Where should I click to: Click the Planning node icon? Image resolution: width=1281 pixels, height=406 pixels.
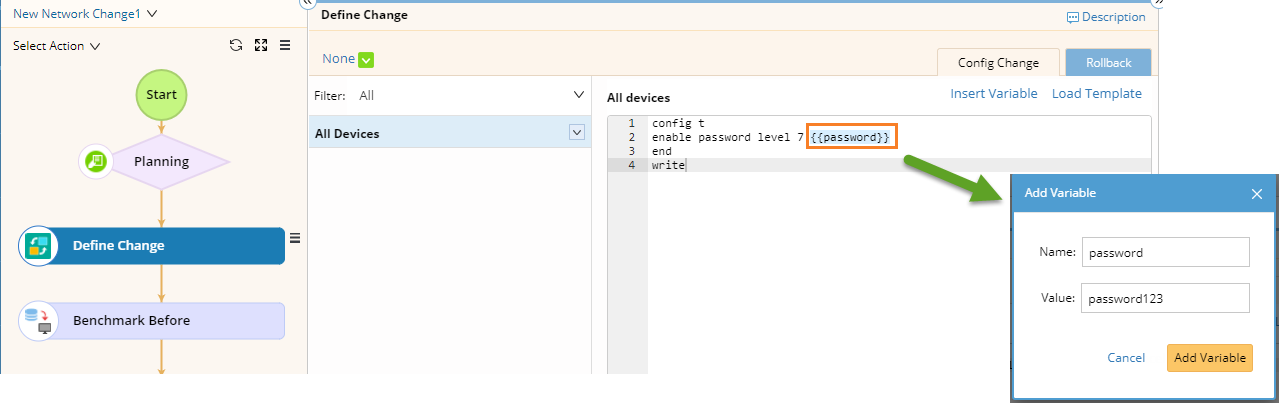[97, 161]
